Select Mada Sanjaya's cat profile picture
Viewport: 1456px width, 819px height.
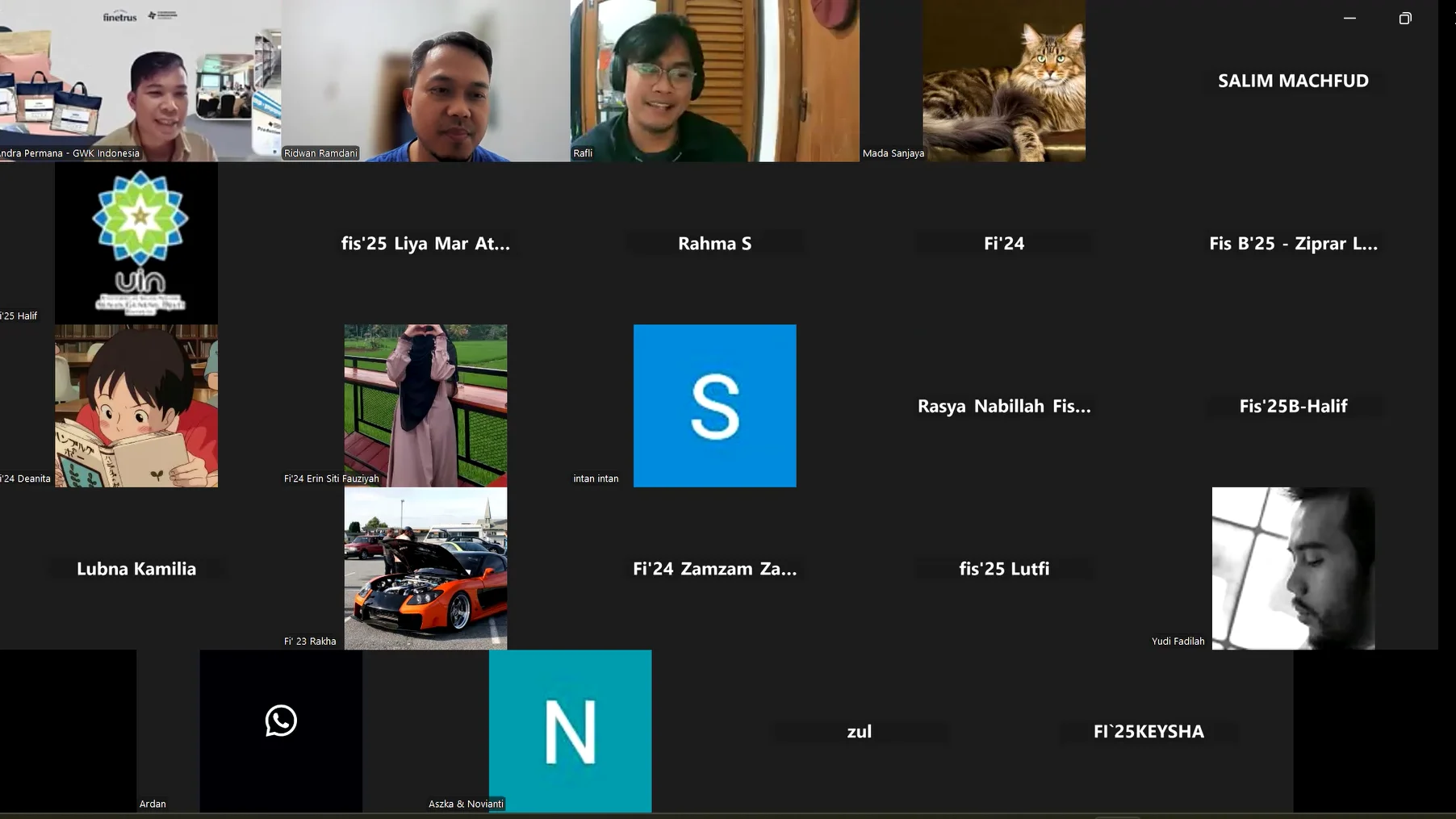1003,81
